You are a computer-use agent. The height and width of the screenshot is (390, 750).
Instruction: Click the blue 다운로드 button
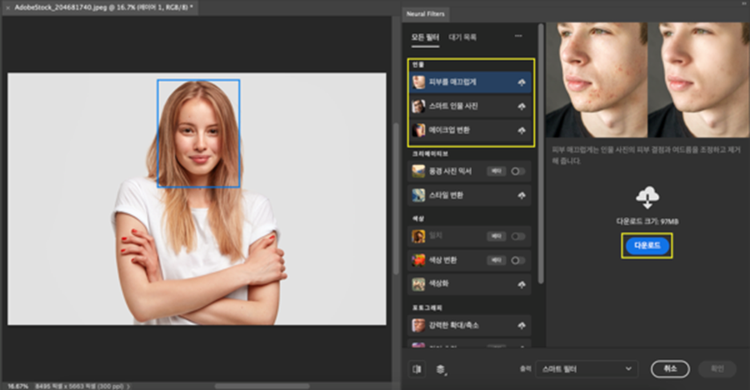(x=647, y=245)
